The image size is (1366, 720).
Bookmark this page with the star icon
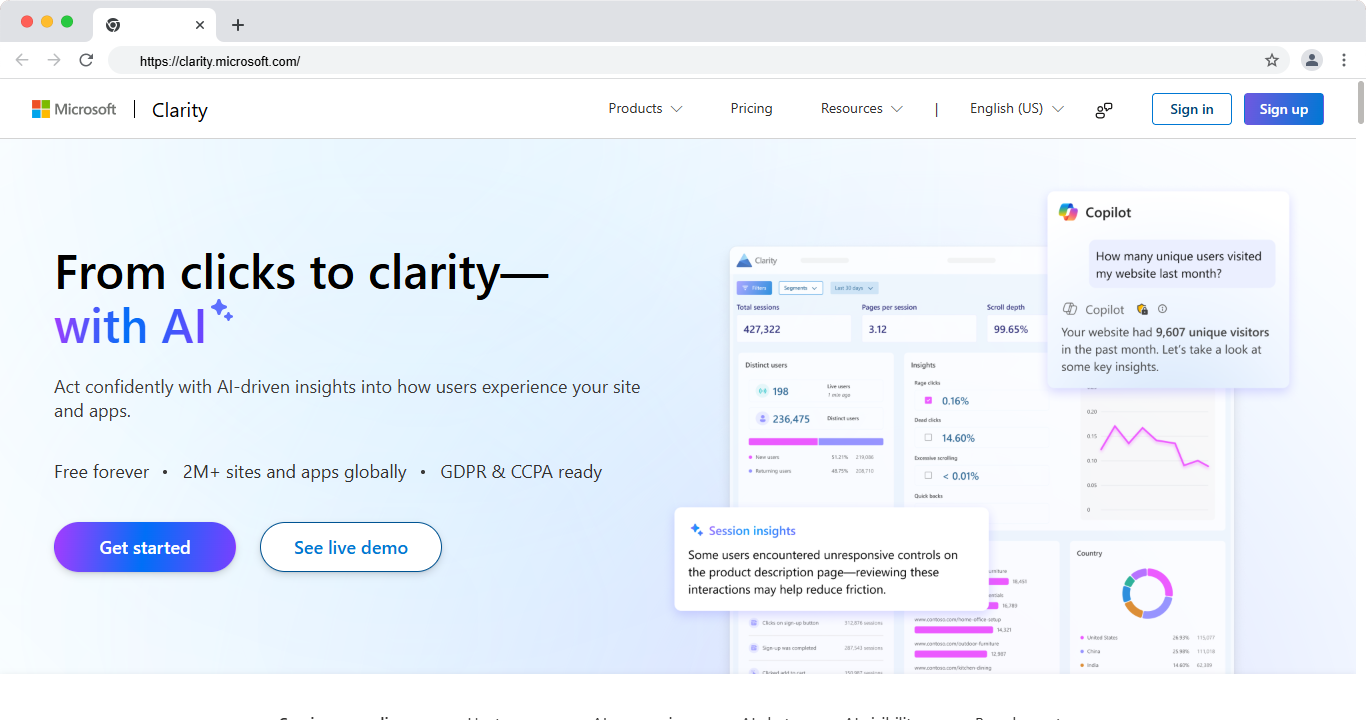(1272, 60)
